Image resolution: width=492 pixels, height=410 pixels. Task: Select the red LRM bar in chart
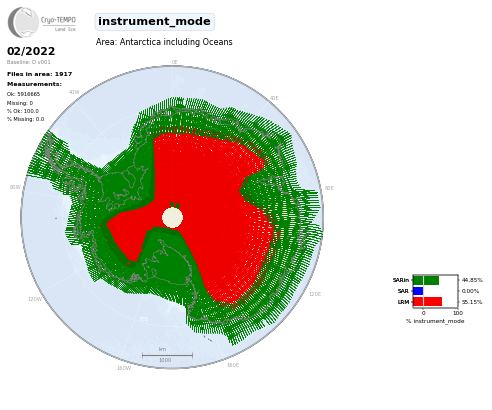(x=428, y=302)
